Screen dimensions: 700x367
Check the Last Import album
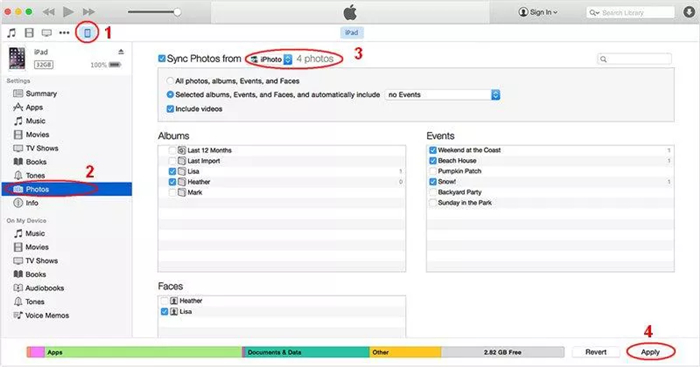(x=172, y=161)
